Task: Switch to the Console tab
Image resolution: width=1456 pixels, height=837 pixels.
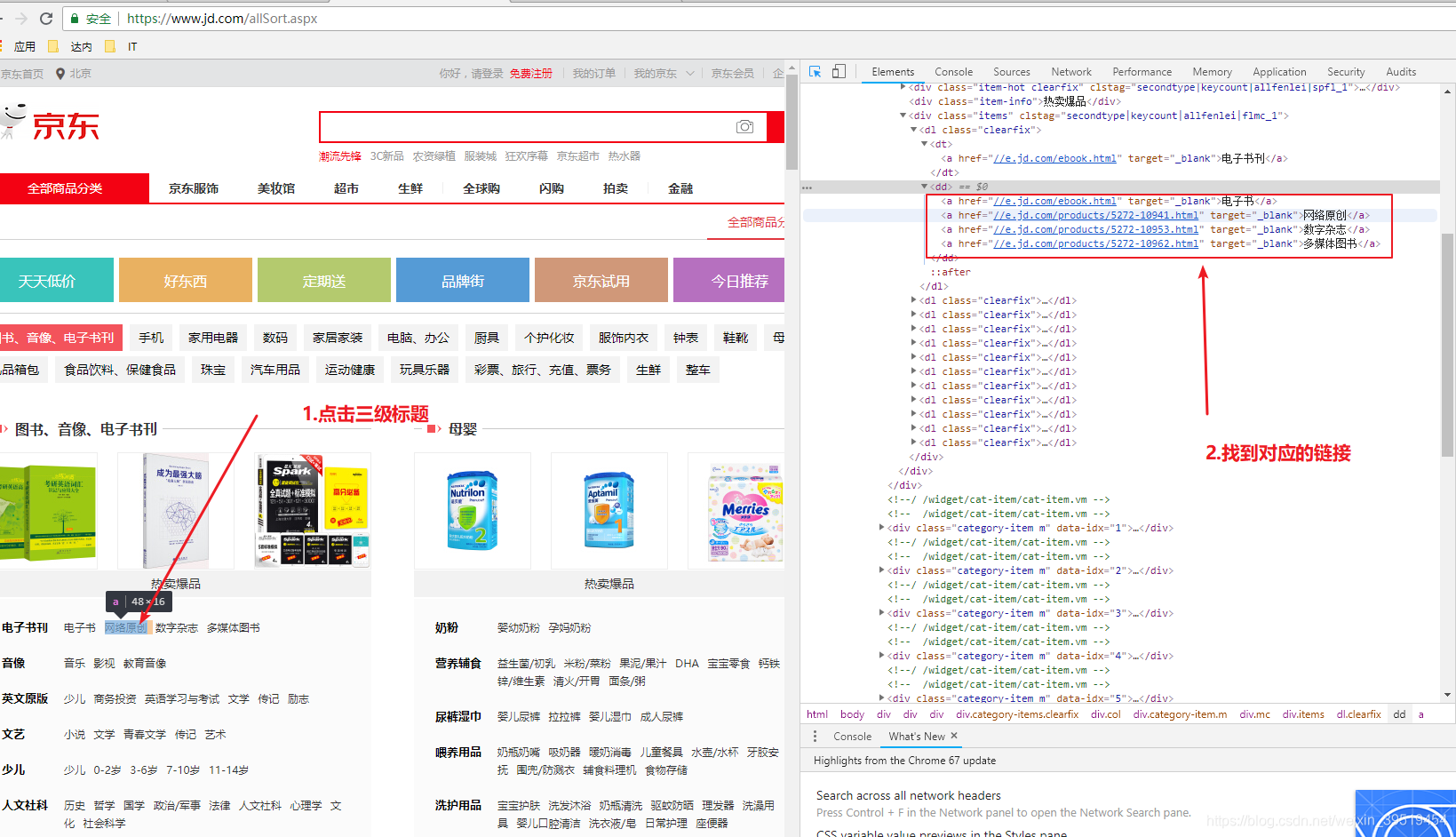Action: point(953,72)
